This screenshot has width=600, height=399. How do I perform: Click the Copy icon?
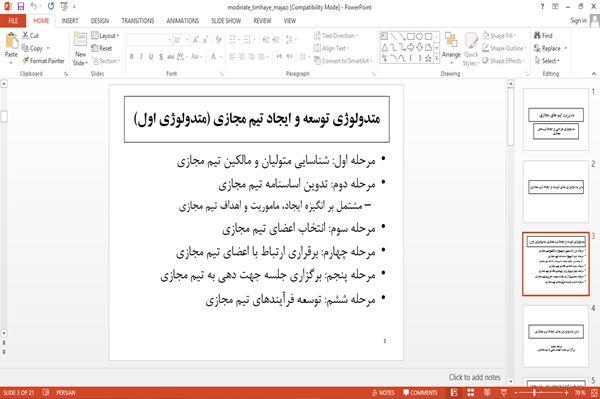click(25, 48)
